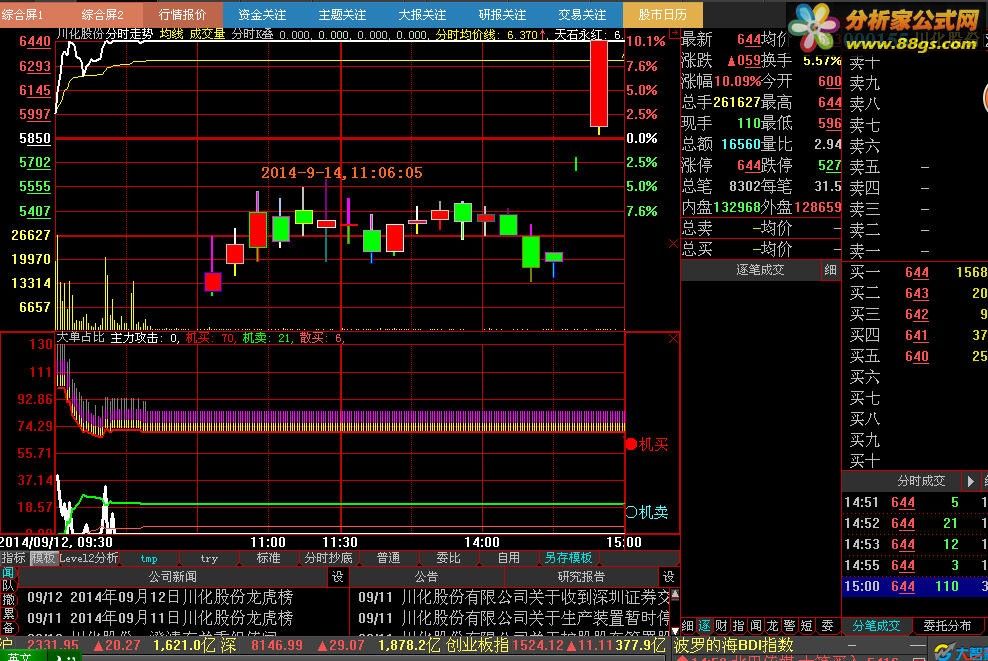Viewport: 988px width, 661px height.
Task: Open the 研报关注 tab
Action: coord(502,14)
